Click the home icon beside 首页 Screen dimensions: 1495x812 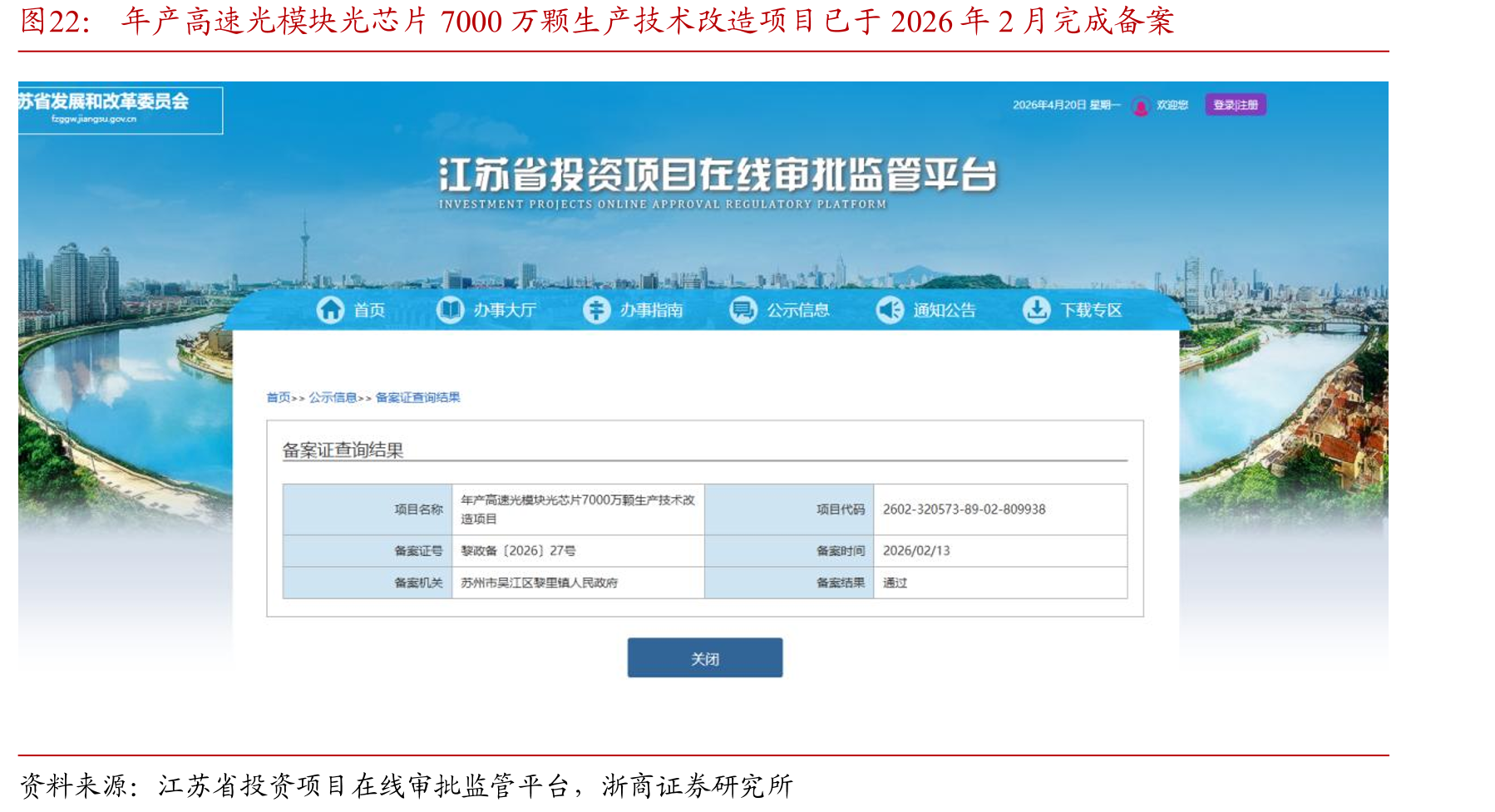click(x=330, y=310)
